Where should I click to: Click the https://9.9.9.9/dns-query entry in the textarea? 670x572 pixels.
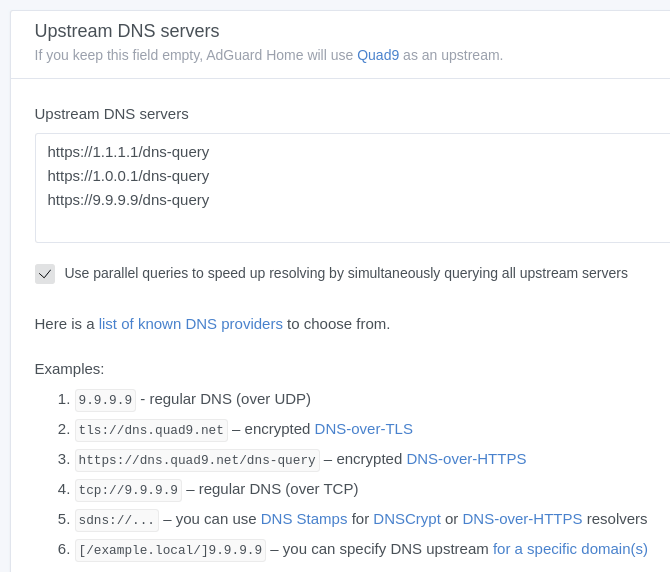128,200
